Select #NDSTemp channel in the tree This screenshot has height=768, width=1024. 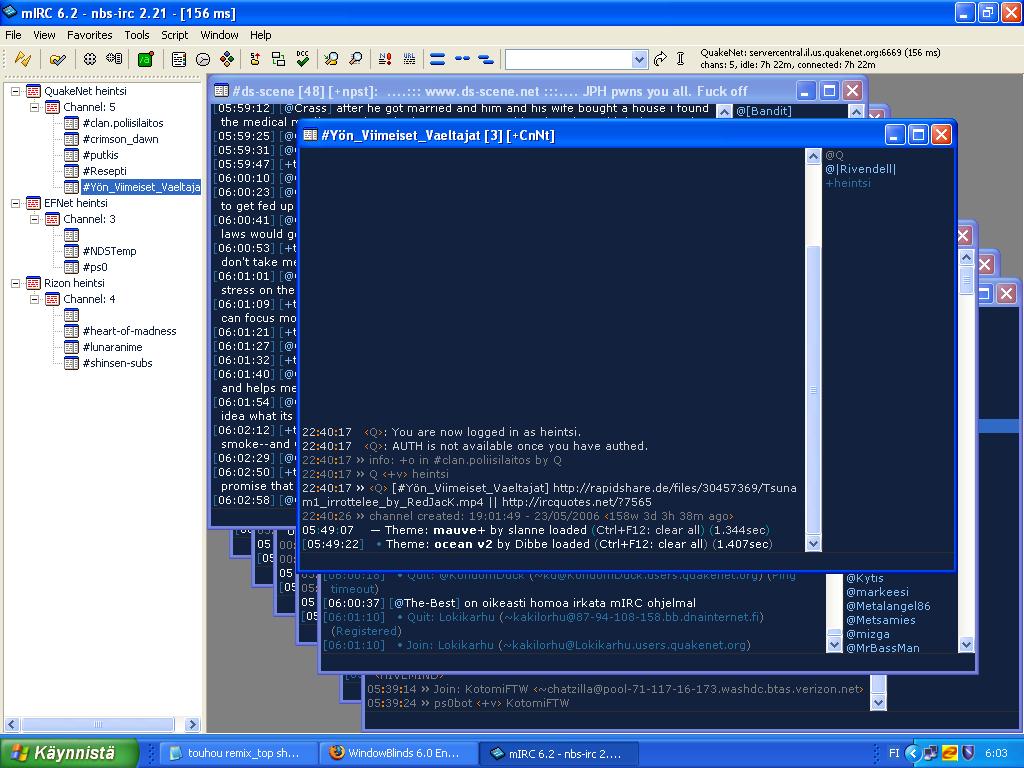[x=109, y=251]
